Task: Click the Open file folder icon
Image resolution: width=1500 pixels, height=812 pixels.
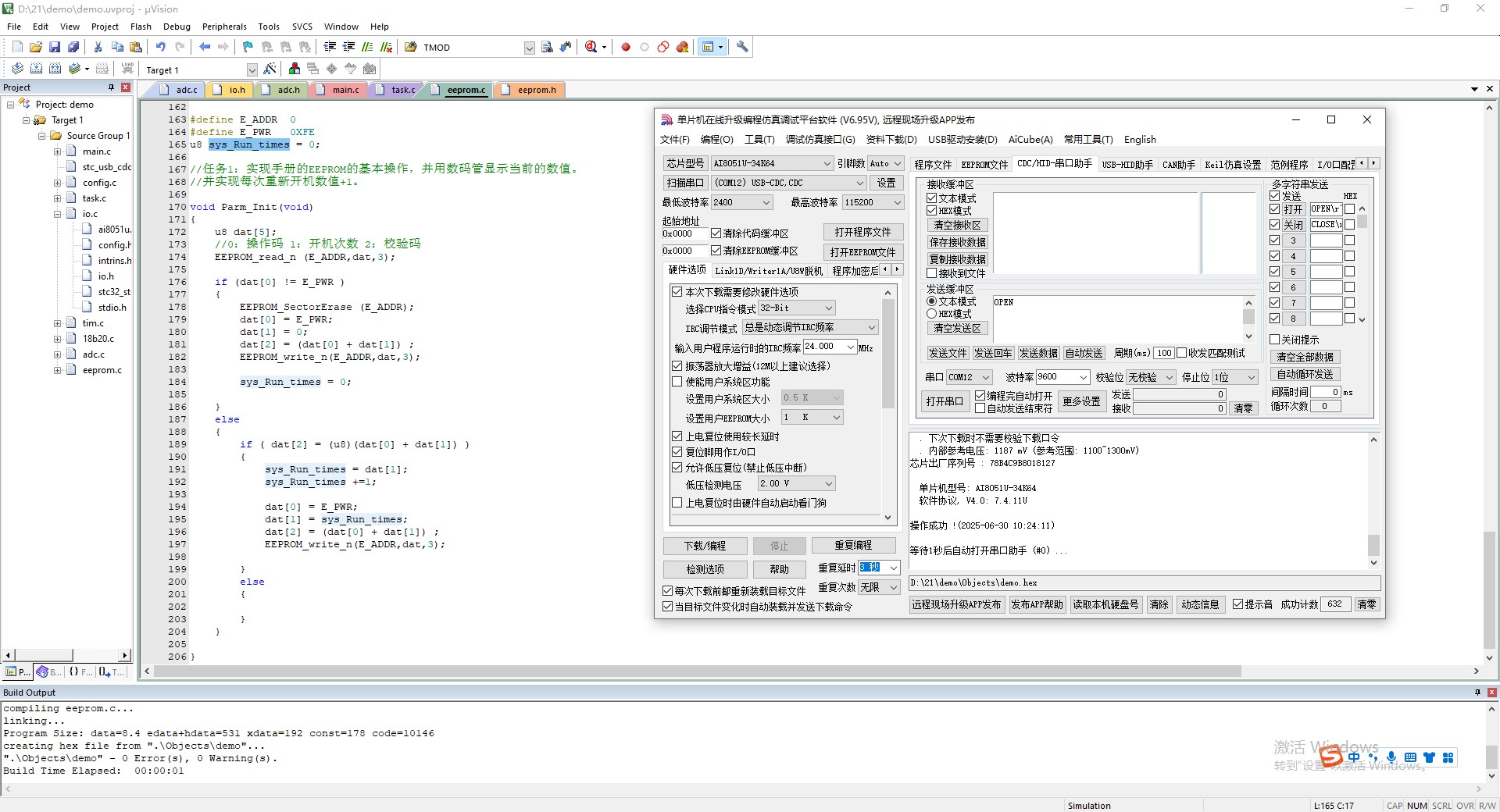Action: (x=36, y=47)
